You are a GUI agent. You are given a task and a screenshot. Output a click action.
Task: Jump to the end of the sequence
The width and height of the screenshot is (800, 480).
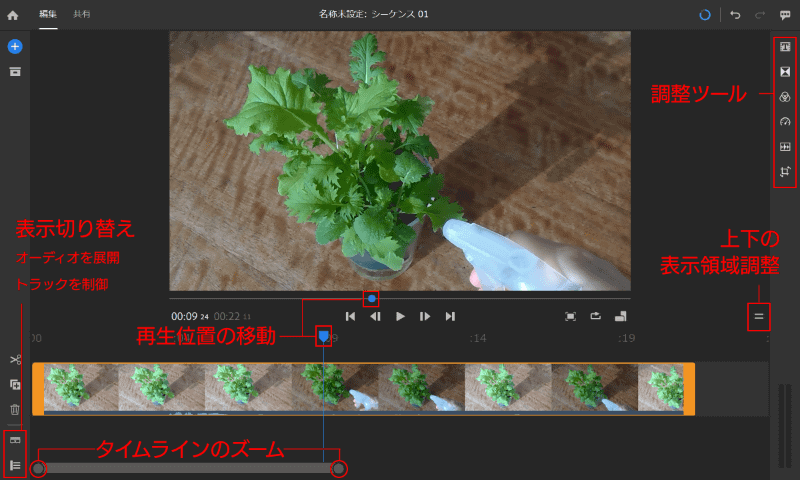tap(449, 316)
